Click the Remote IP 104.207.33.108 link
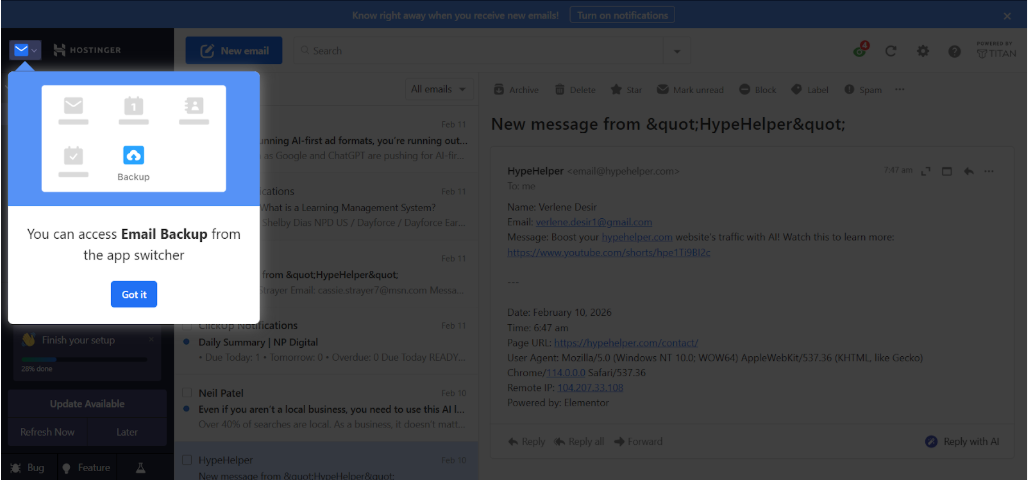The height and width of the screenshot is (480, 1028). pyautogui.click(x=590, y=388)
